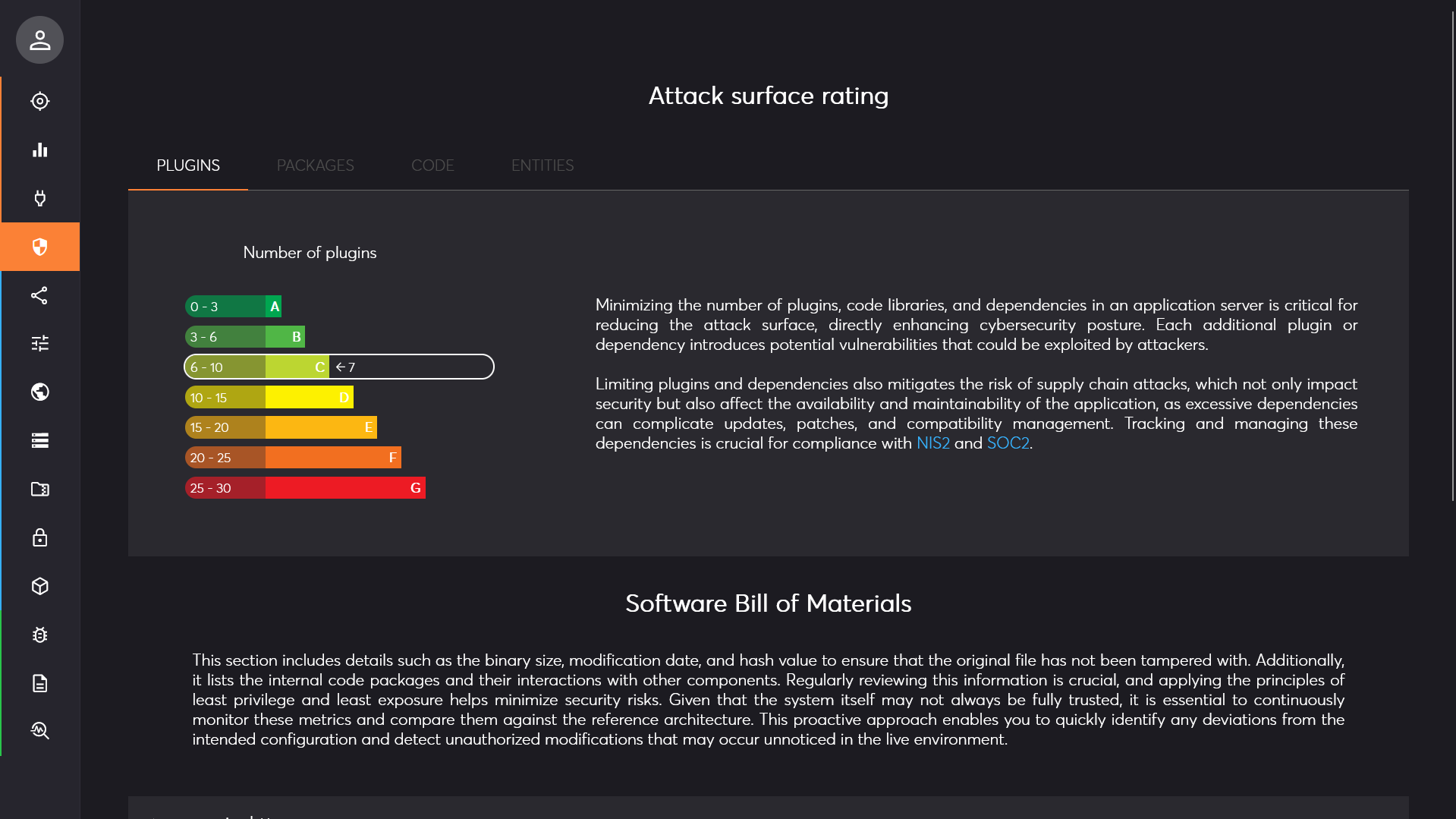This screenshot has height=819, width=1456.
Task: Select the storage server stack icon
Action: click(x=39, y=440)
